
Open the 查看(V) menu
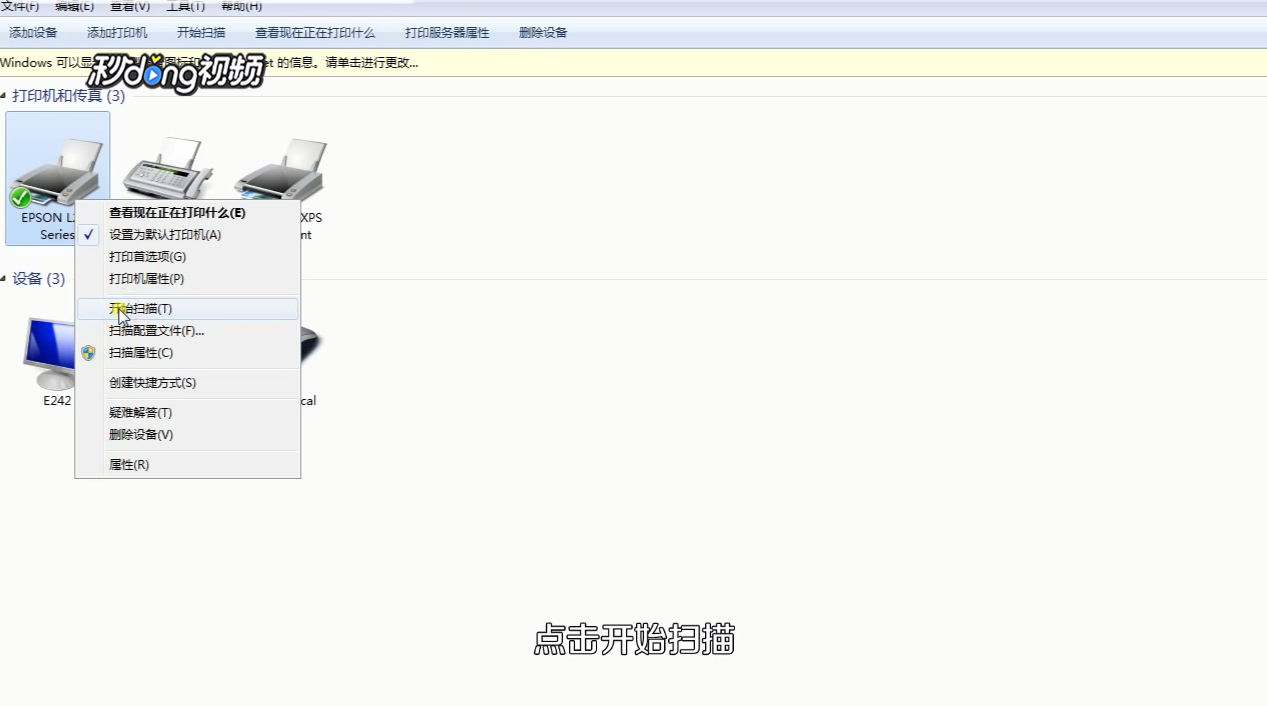(130, 6)
